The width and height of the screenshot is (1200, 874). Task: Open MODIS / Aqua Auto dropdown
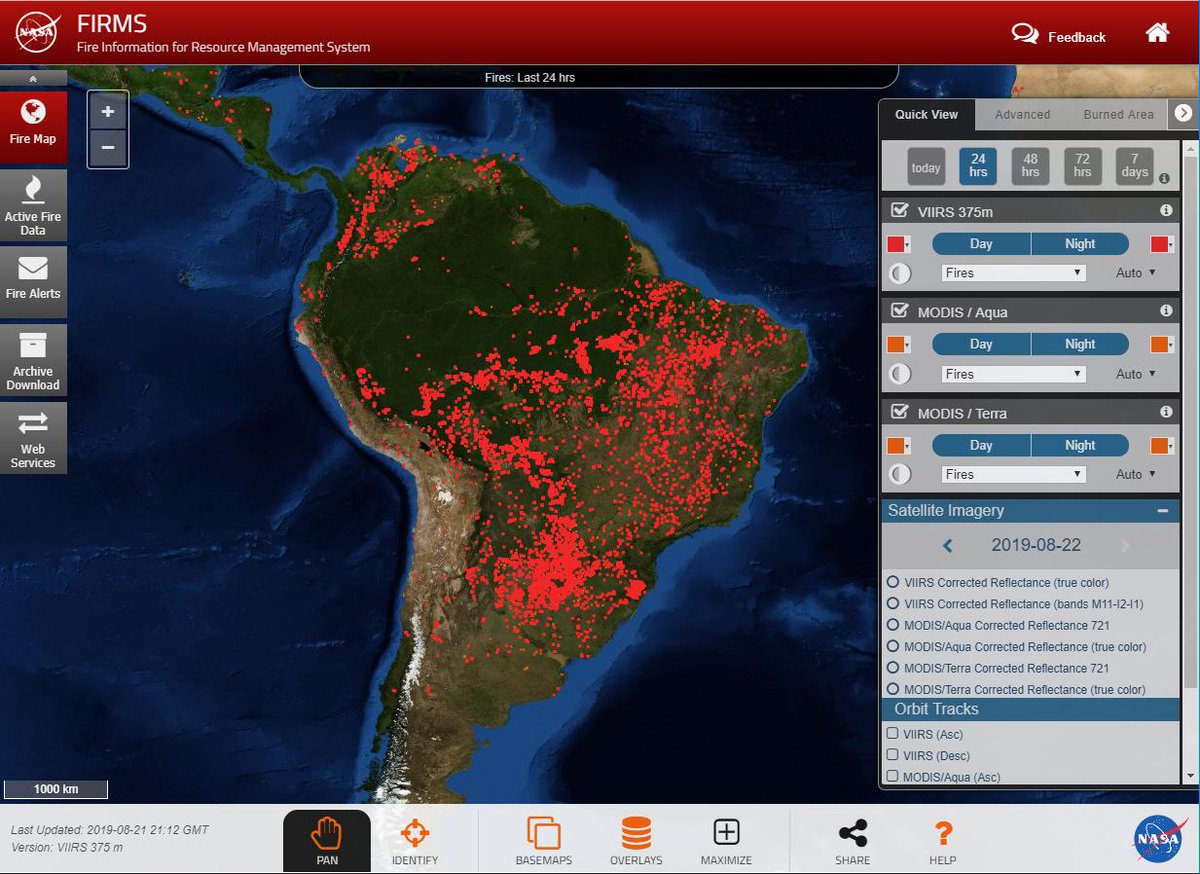pyautogui.click(x=1136, y=374)
